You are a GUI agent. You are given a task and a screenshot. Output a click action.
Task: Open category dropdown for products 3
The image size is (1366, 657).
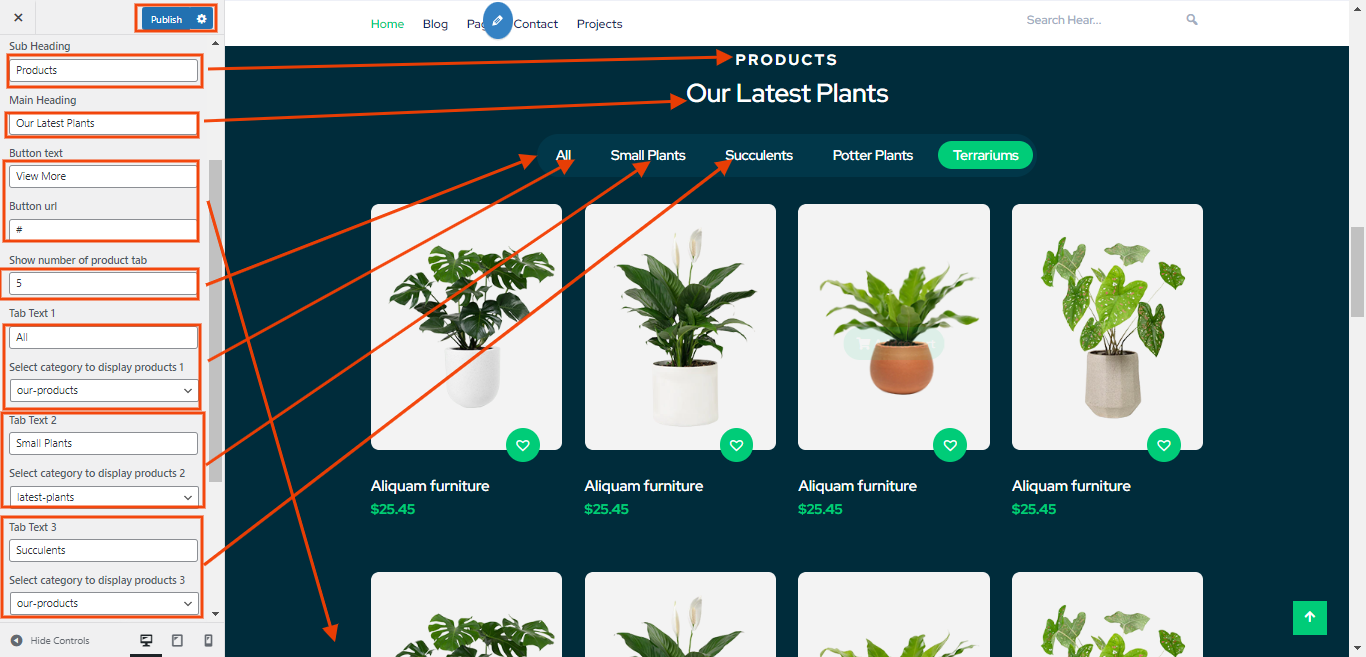pyautogui.click(x=104, y=603)
